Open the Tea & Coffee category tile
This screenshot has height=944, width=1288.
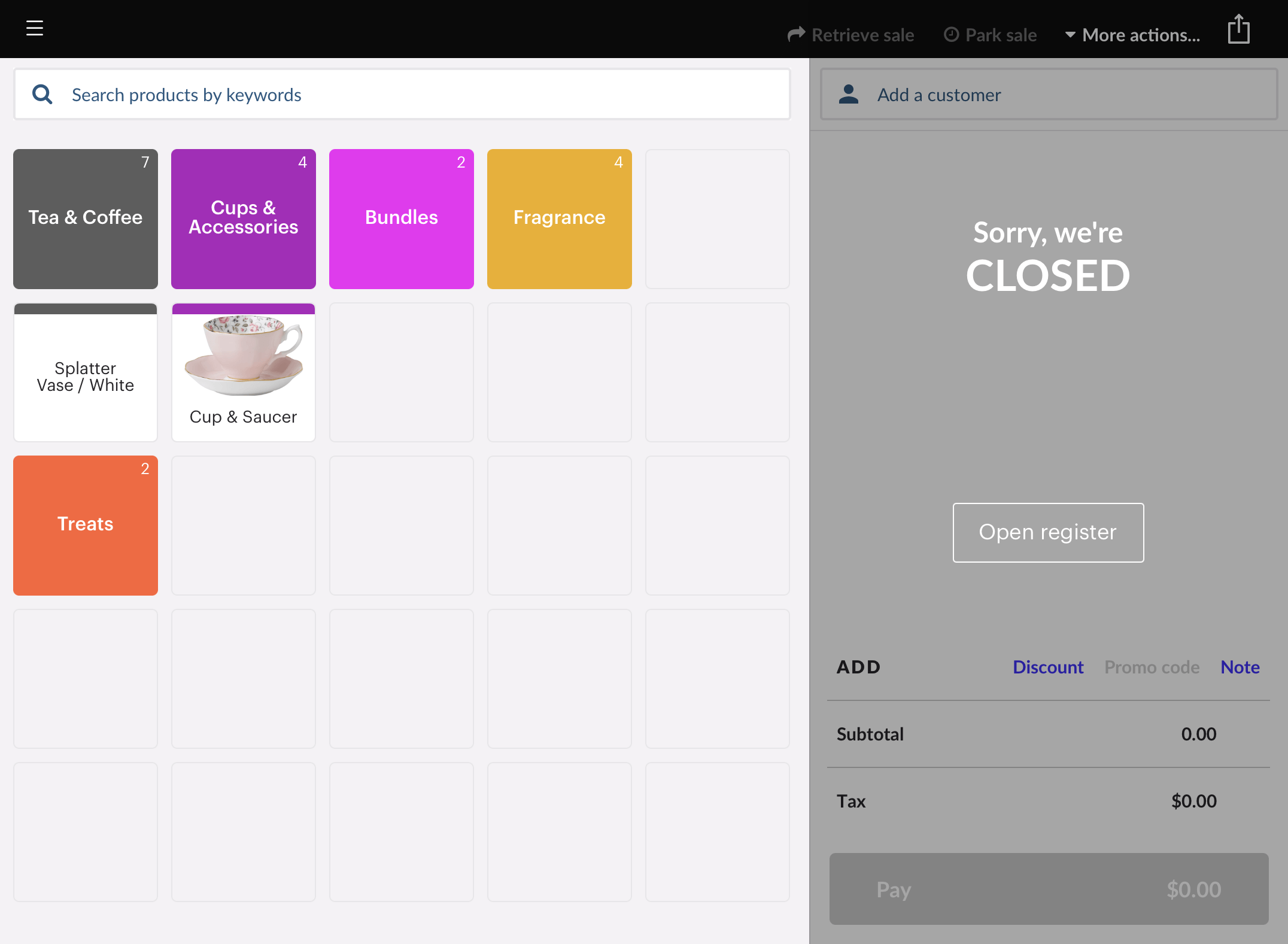pos(86,218)
